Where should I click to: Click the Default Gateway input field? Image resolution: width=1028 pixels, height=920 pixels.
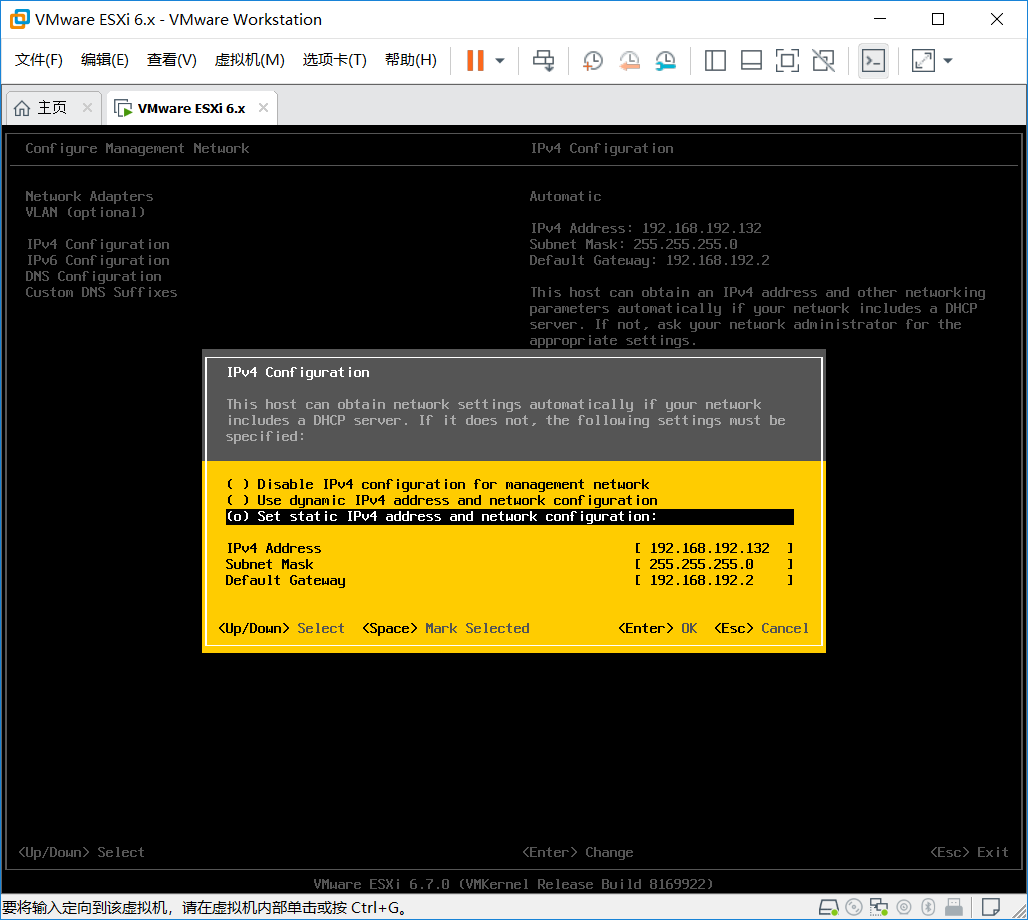point(714,580)
